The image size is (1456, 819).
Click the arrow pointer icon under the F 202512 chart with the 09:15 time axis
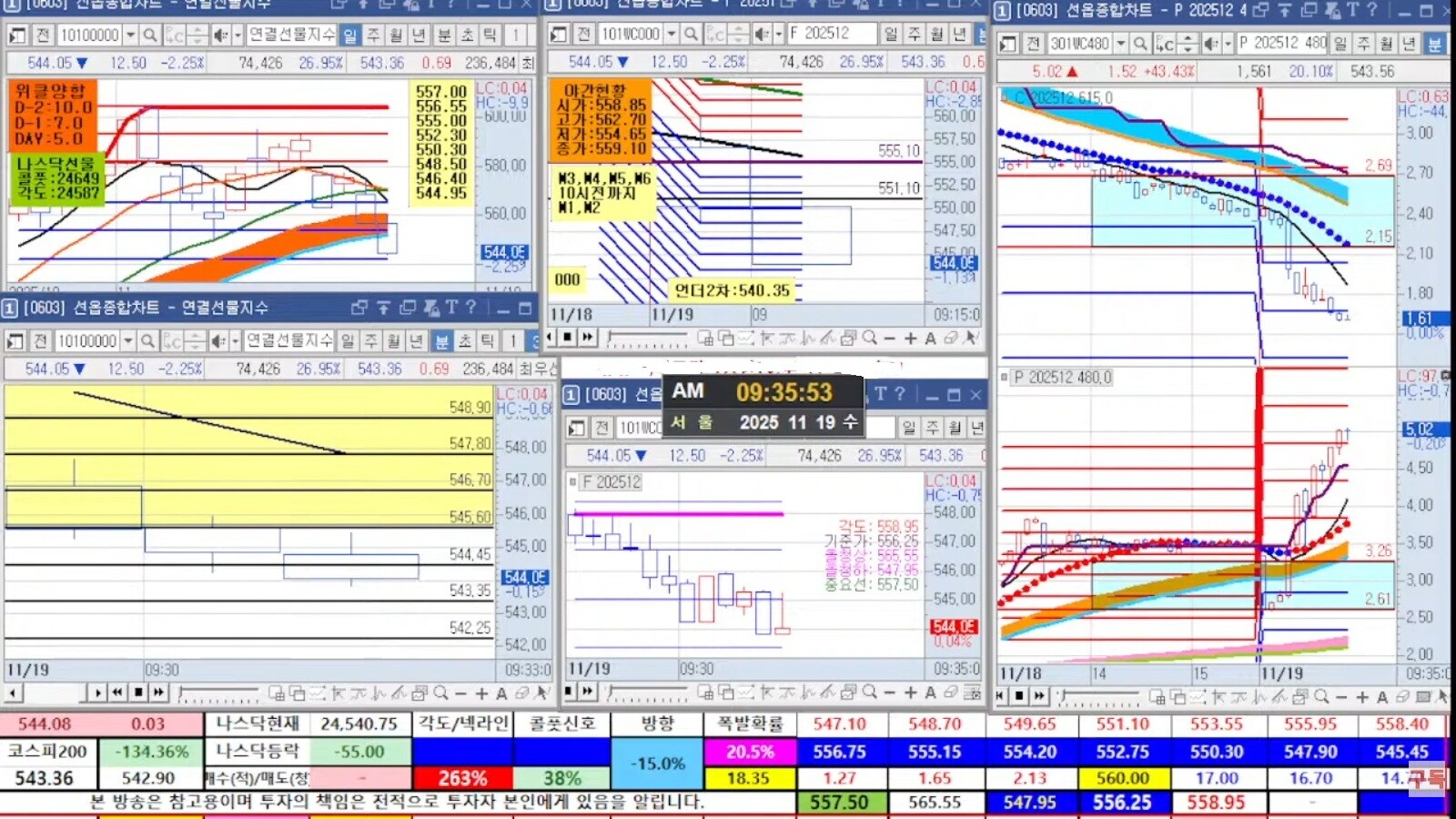pyautogui.click(x=971, y=339)
